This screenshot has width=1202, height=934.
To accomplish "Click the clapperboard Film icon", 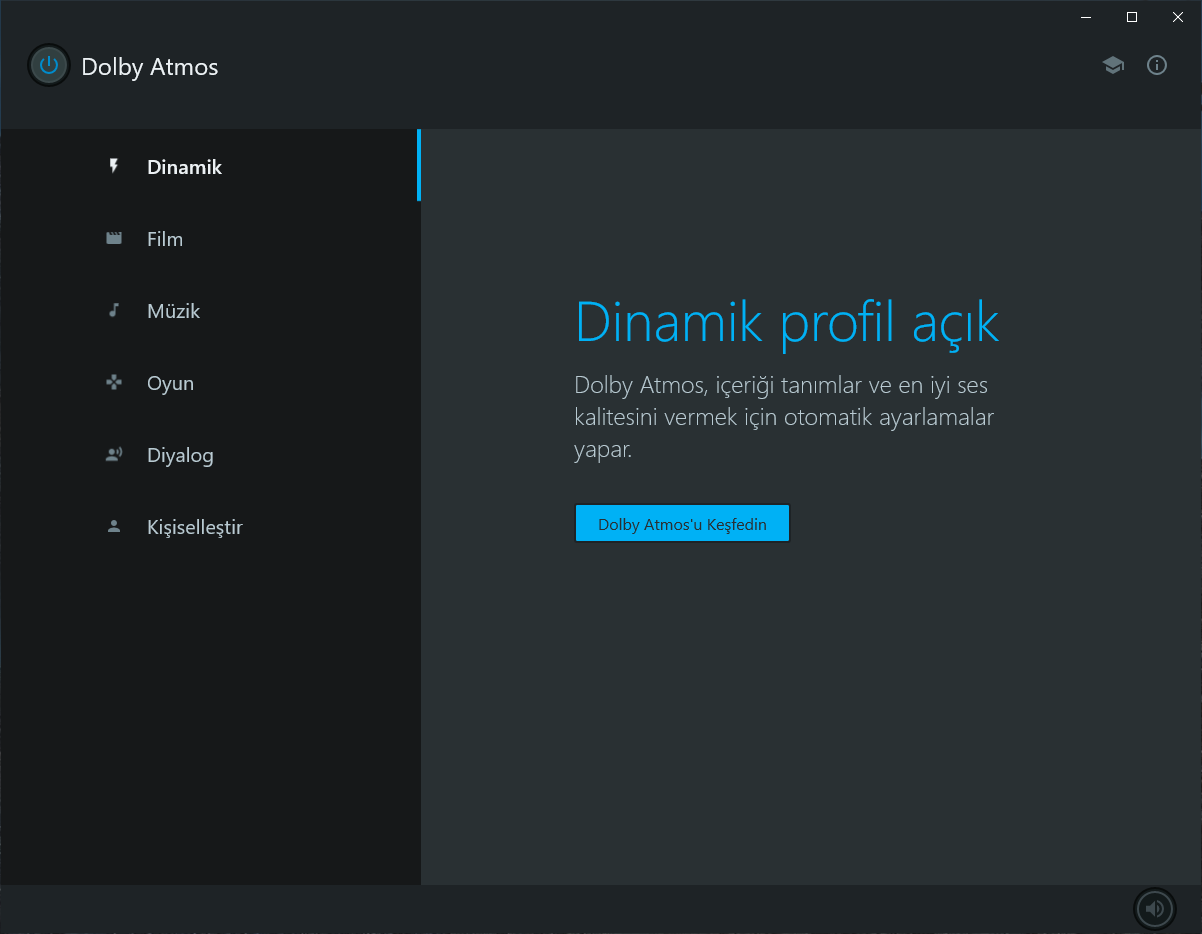I will [114, 239].
